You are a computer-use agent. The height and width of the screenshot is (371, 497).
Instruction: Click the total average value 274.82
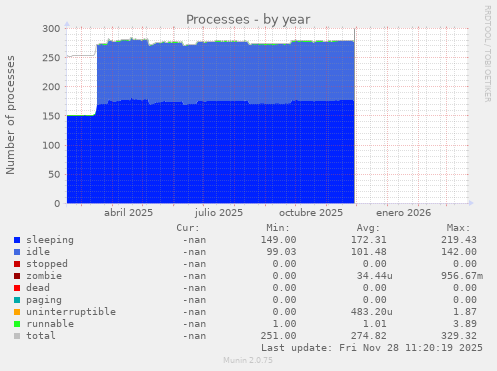tap(369, 336)
